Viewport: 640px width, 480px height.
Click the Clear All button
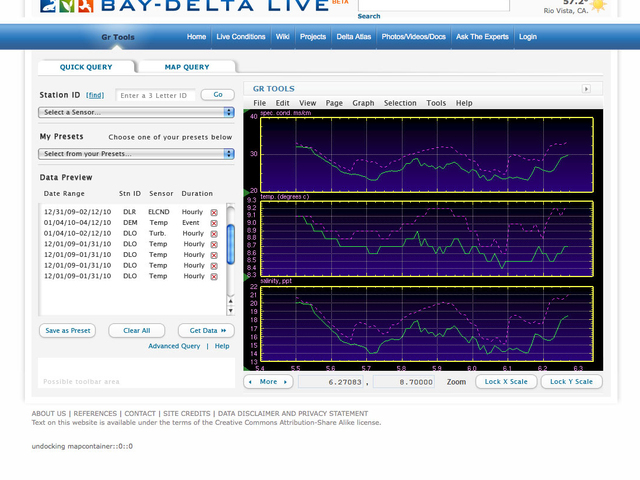(x=137, y=331)
